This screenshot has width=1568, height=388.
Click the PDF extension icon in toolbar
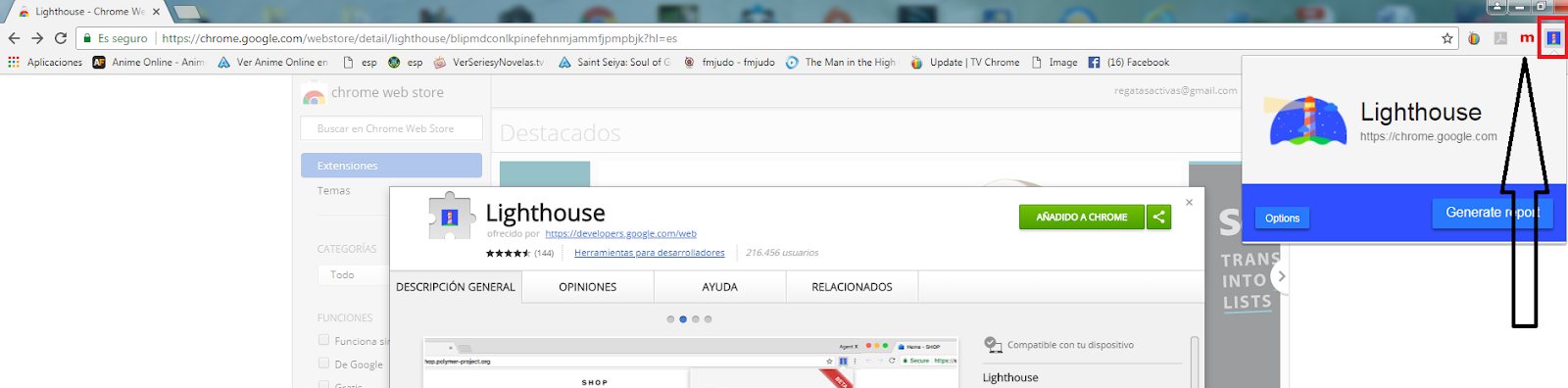(1500, 38)
